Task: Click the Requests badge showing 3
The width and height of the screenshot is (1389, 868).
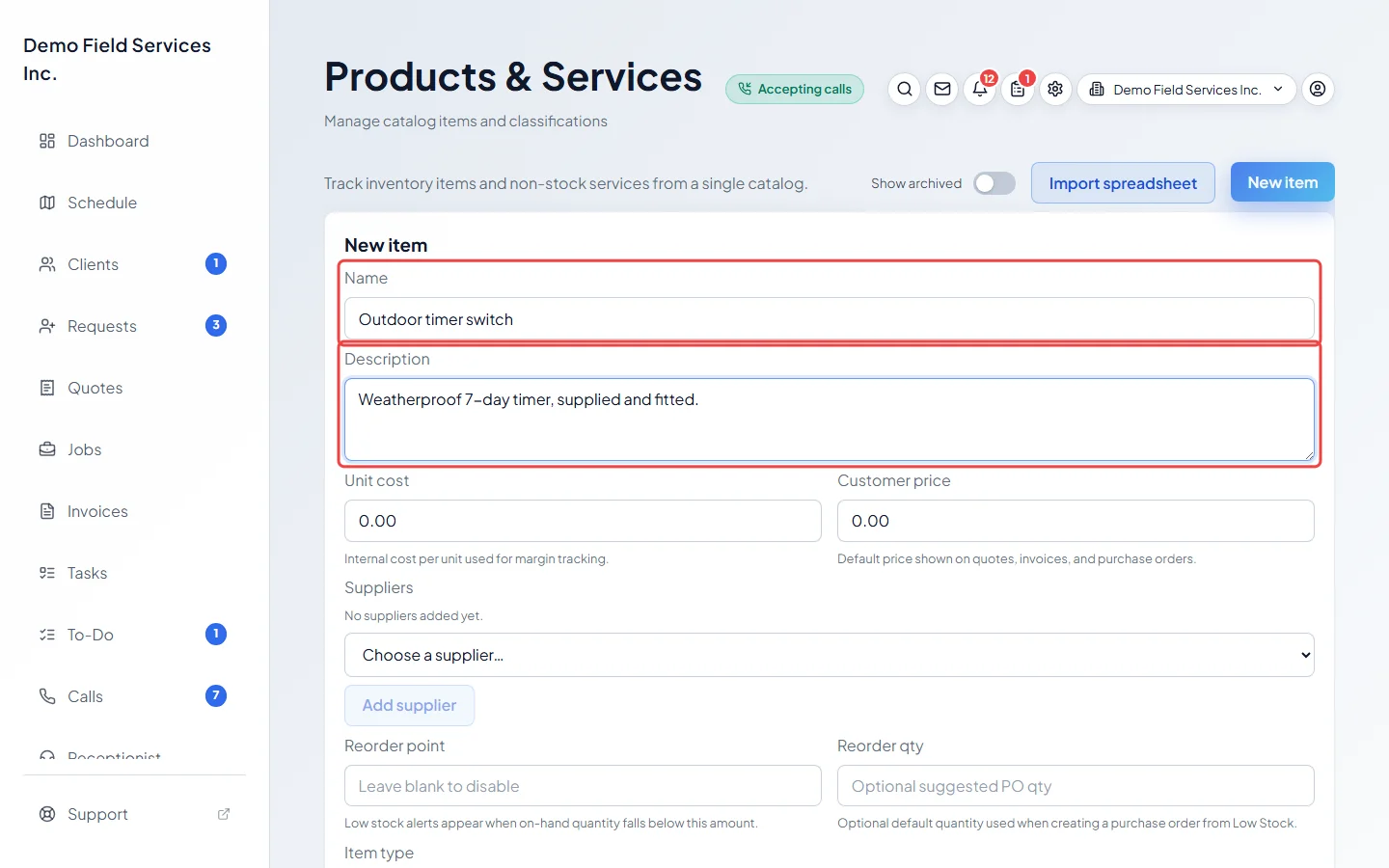Action: point(216,326)
